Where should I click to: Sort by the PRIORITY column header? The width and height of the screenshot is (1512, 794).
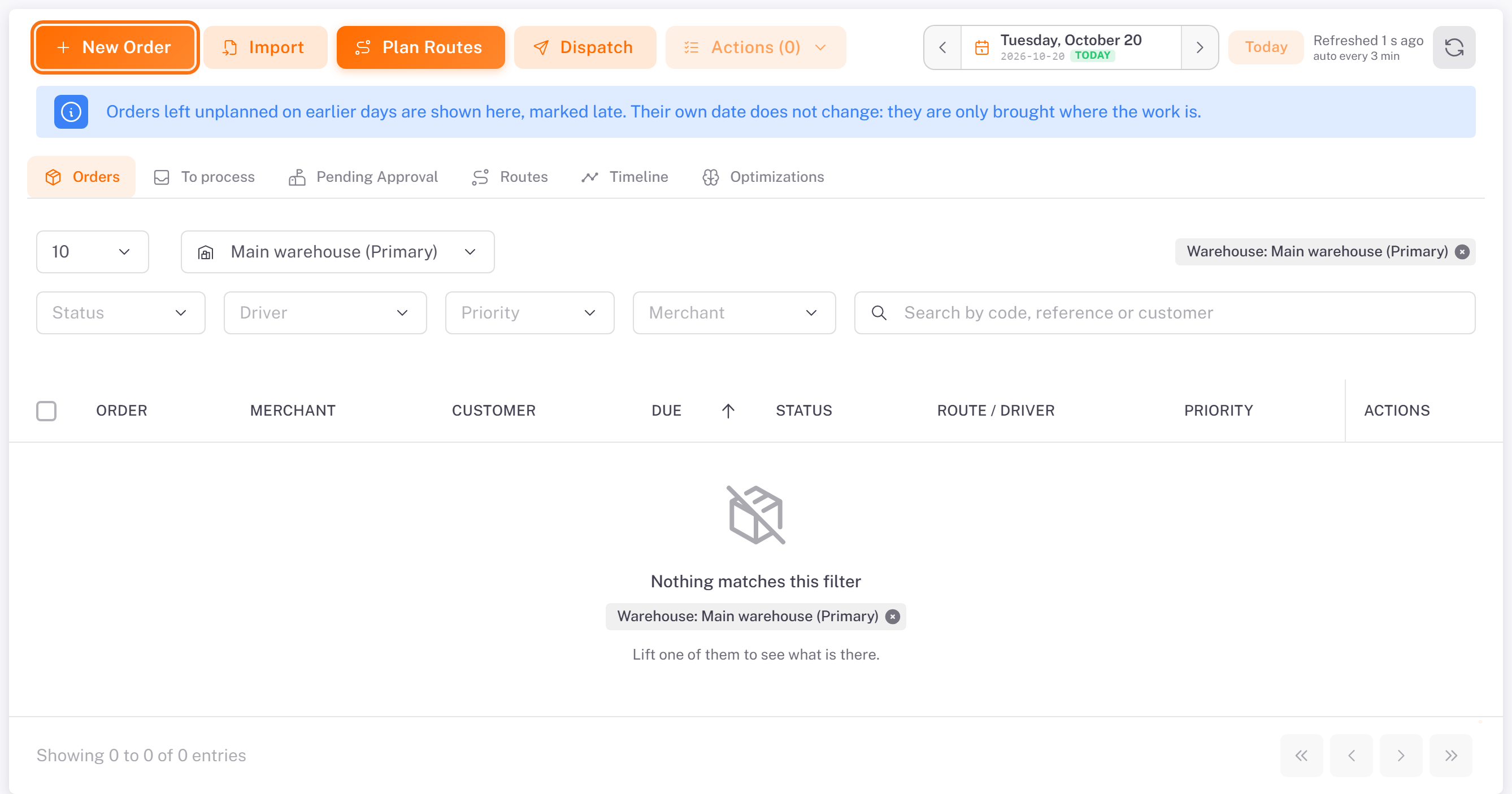(x=1218, y=411)
